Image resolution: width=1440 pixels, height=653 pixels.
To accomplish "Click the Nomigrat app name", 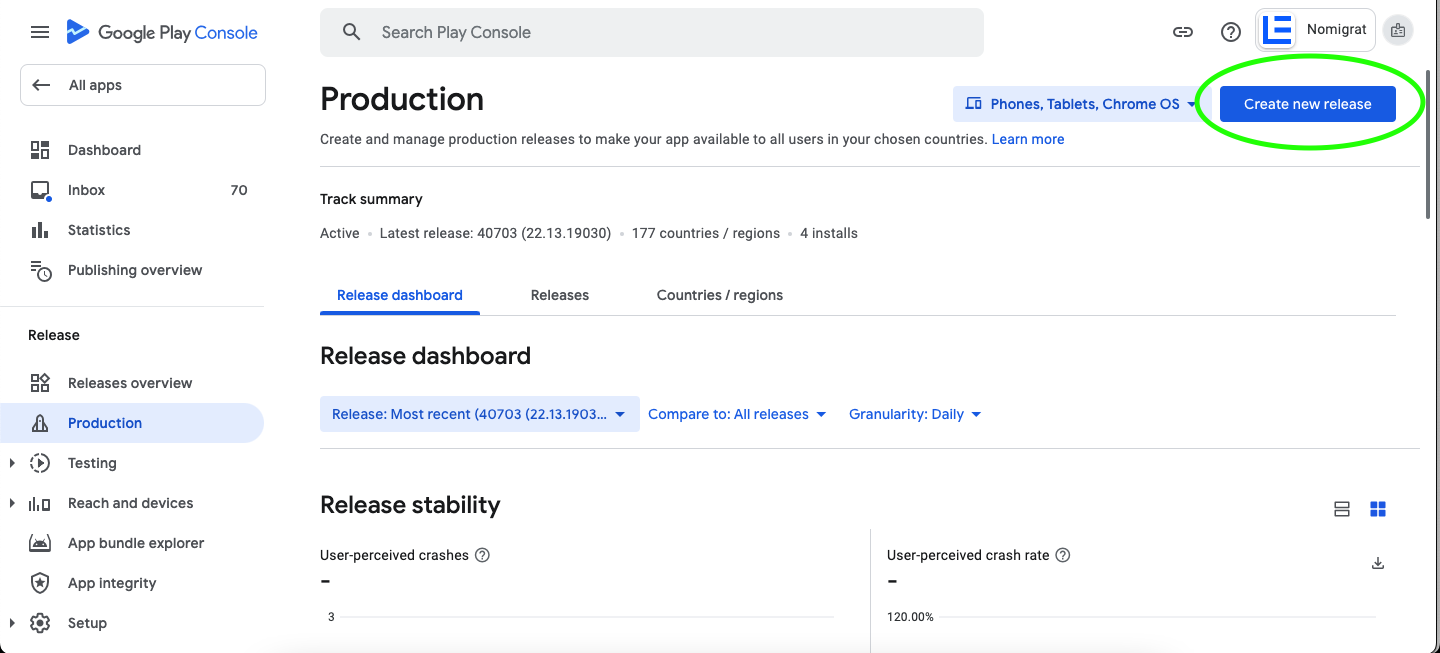I will [1336, 30].
